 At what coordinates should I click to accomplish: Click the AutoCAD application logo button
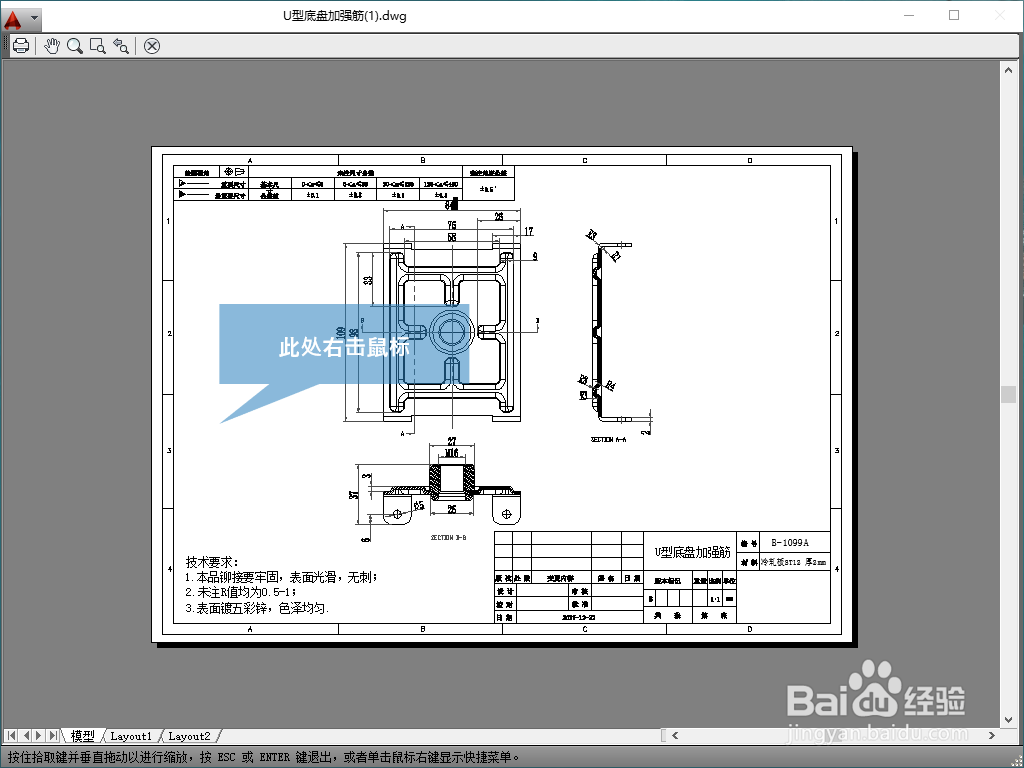pos(13,18)
